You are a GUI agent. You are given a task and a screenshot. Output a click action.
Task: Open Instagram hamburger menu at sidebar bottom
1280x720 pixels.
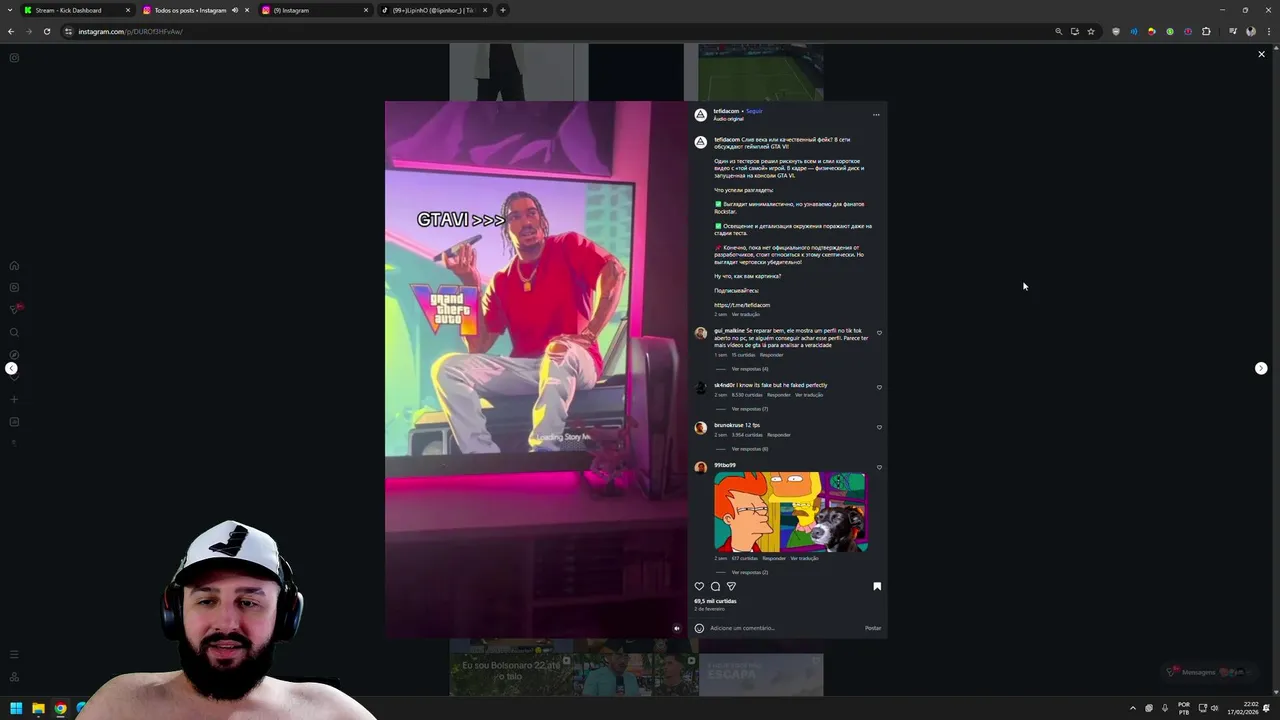(x=14, y=654)
